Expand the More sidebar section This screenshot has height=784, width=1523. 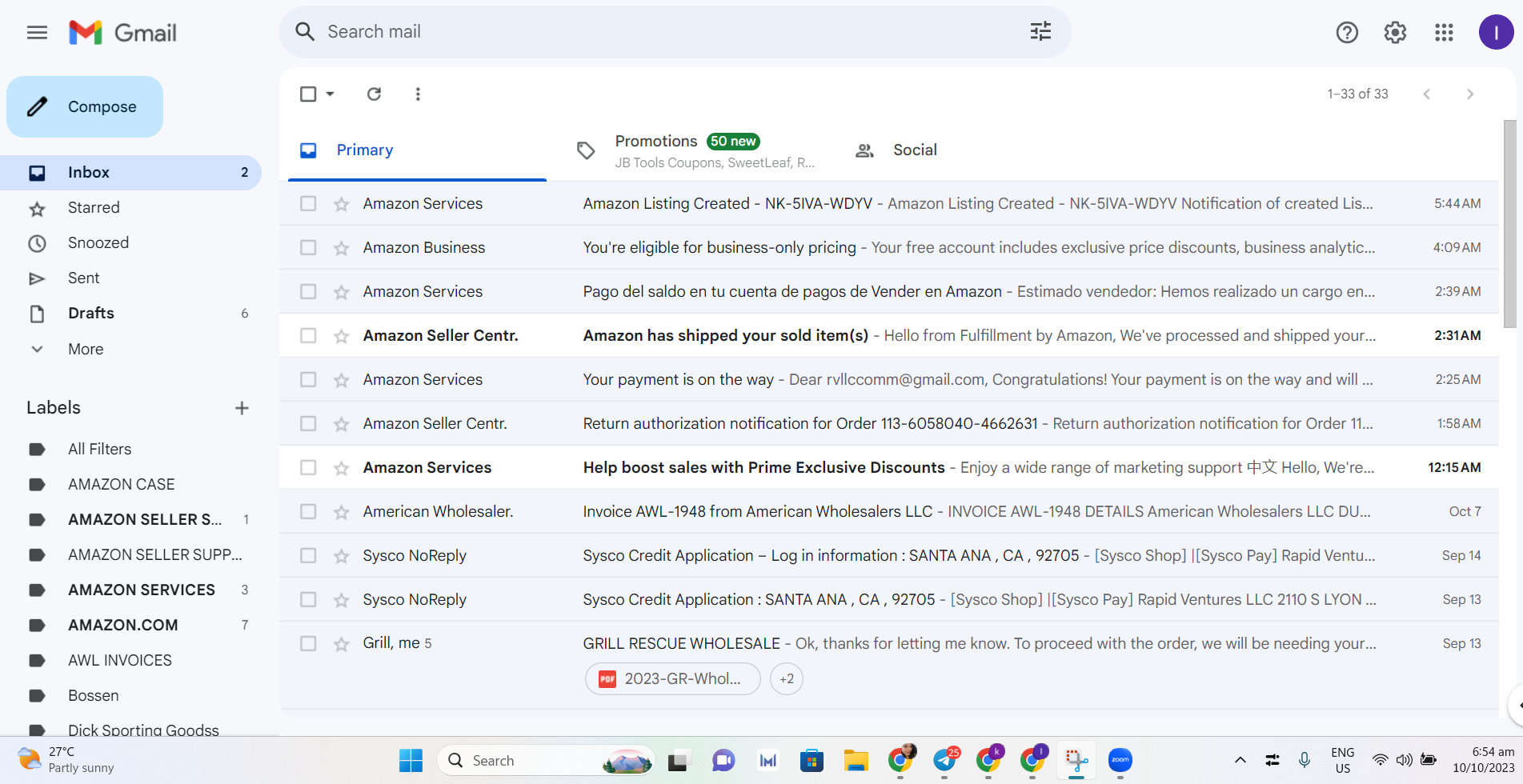pos(86,349)
